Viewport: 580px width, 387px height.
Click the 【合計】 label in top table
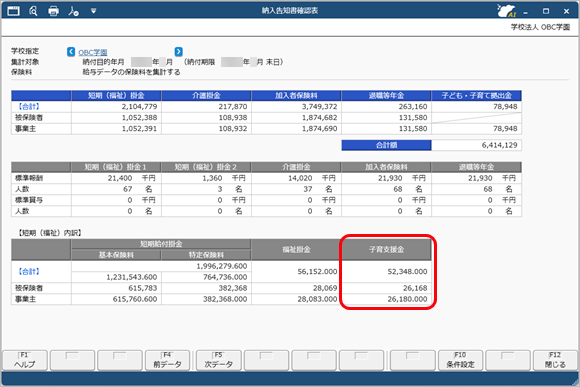[x=29, y=107]
